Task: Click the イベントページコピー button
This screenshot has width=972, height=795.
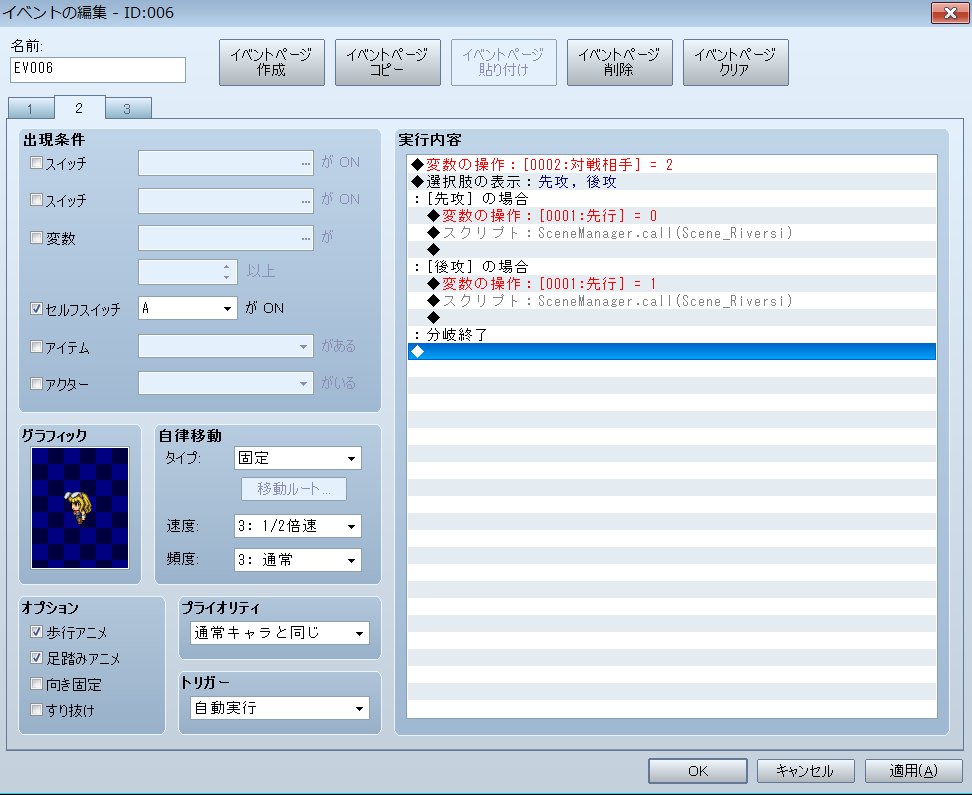Action: 388,62
